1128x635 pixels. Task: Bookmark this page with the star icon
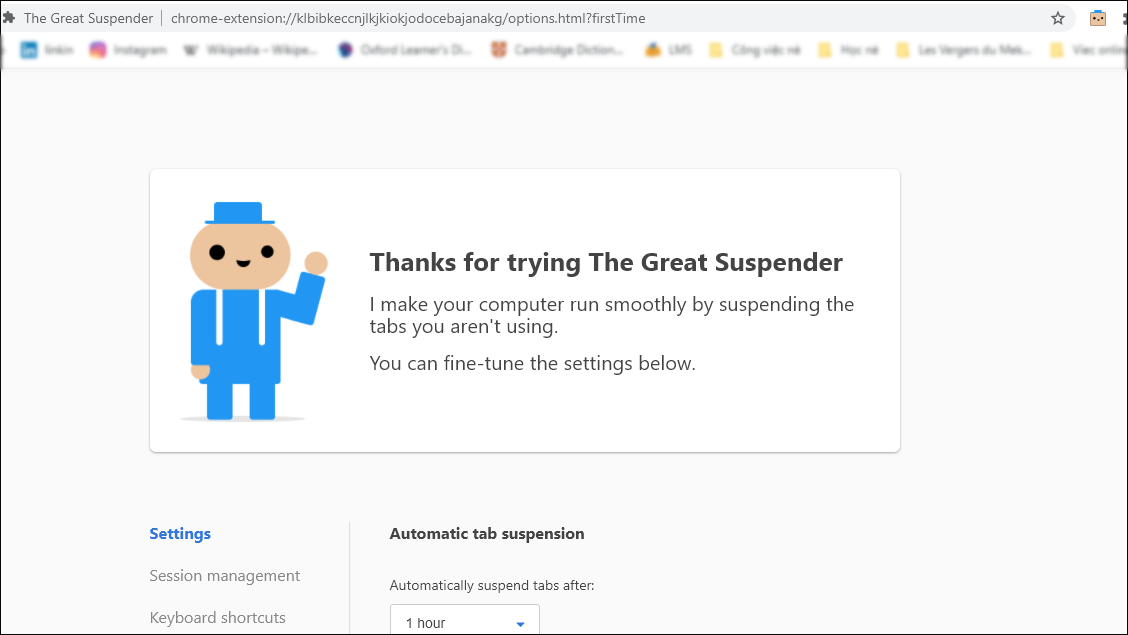pyautogui.click(x=1058, y=18)
